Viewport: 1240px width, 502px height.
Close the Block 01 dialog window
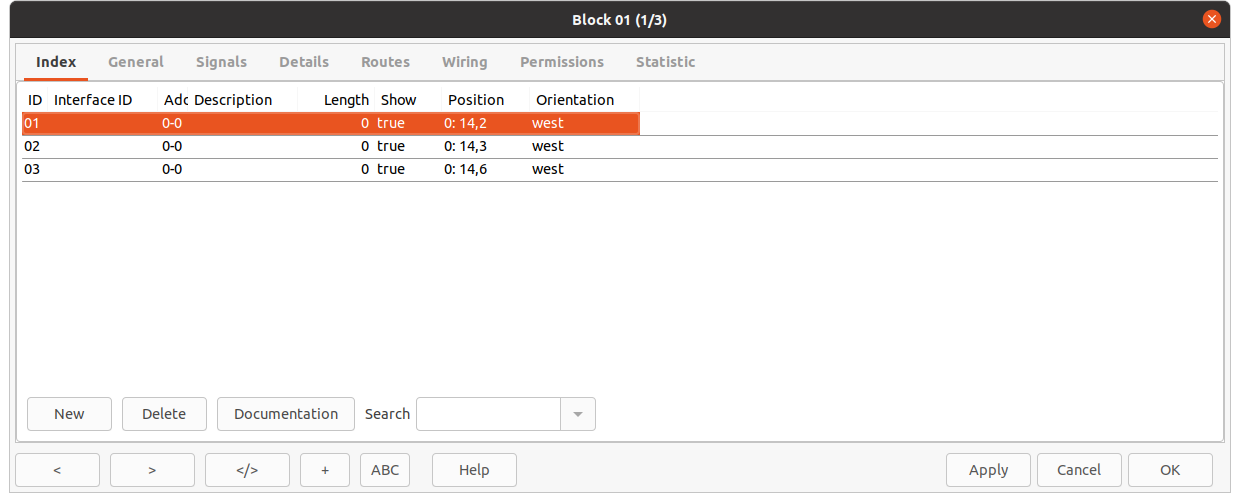(x=1212, y=19)
